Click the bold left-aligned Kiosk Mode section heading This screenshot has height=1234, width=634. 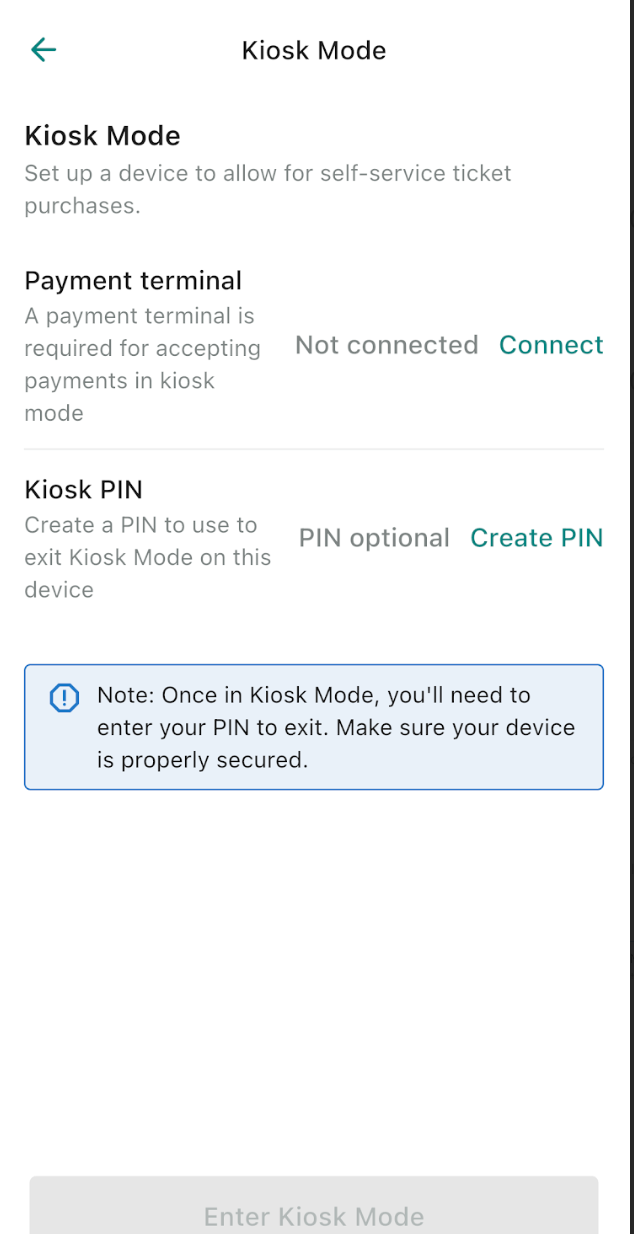[102, 136]
